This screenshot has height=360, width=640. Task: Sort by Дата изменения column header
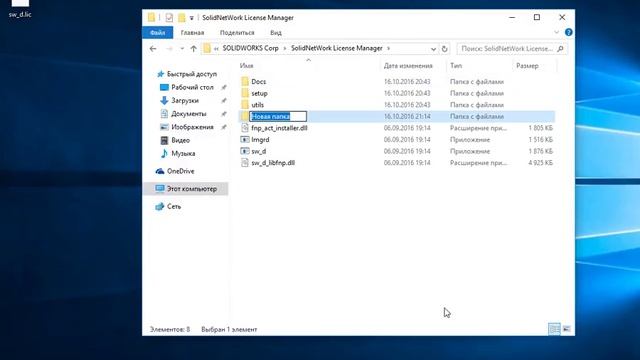[408, 66]
